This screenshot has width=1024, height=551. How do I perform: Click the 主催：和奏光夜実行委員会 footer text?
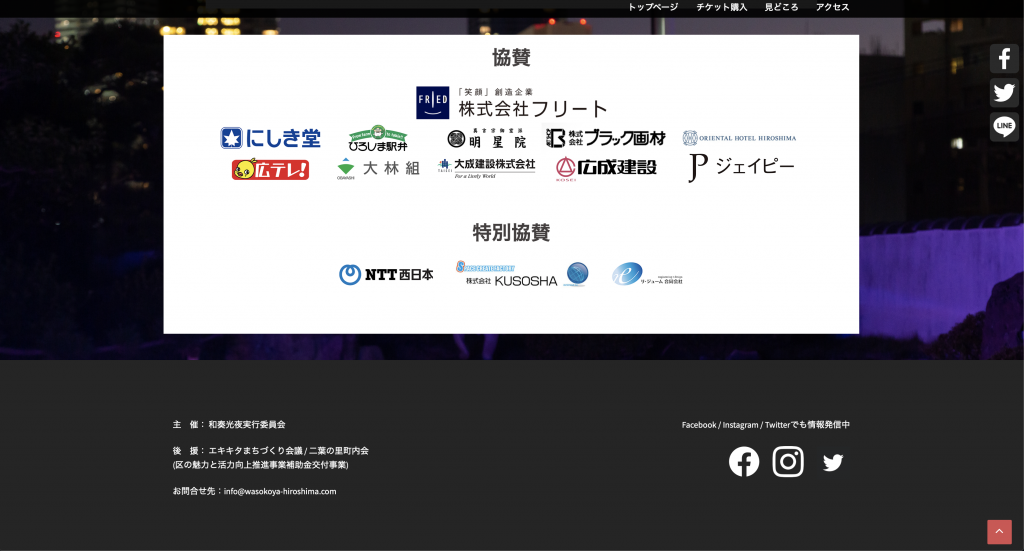pyautogui.click(x=229, y=424)
